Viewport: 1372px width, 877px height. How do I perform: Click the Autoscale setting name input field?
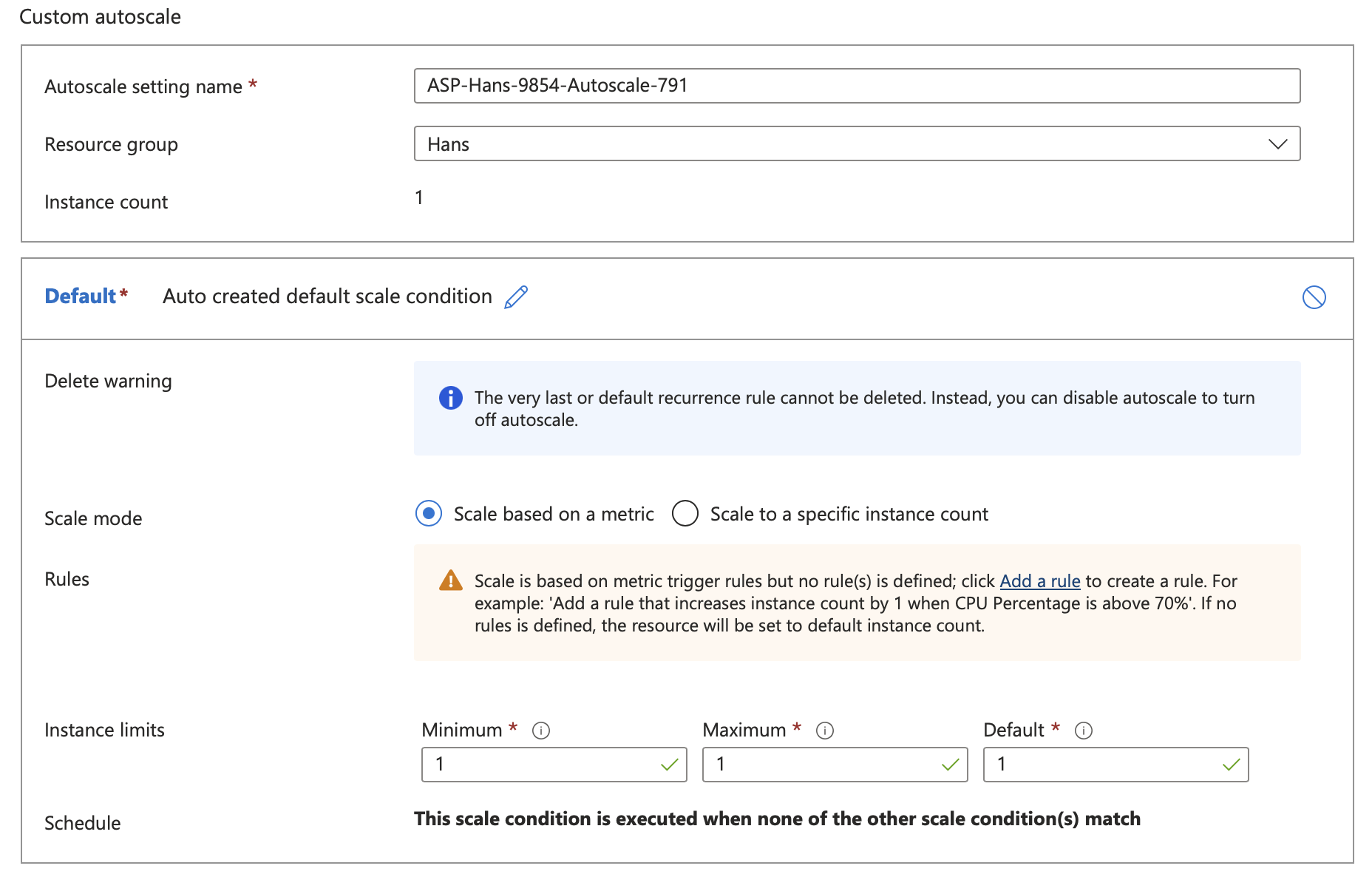(x=856, y=86)
